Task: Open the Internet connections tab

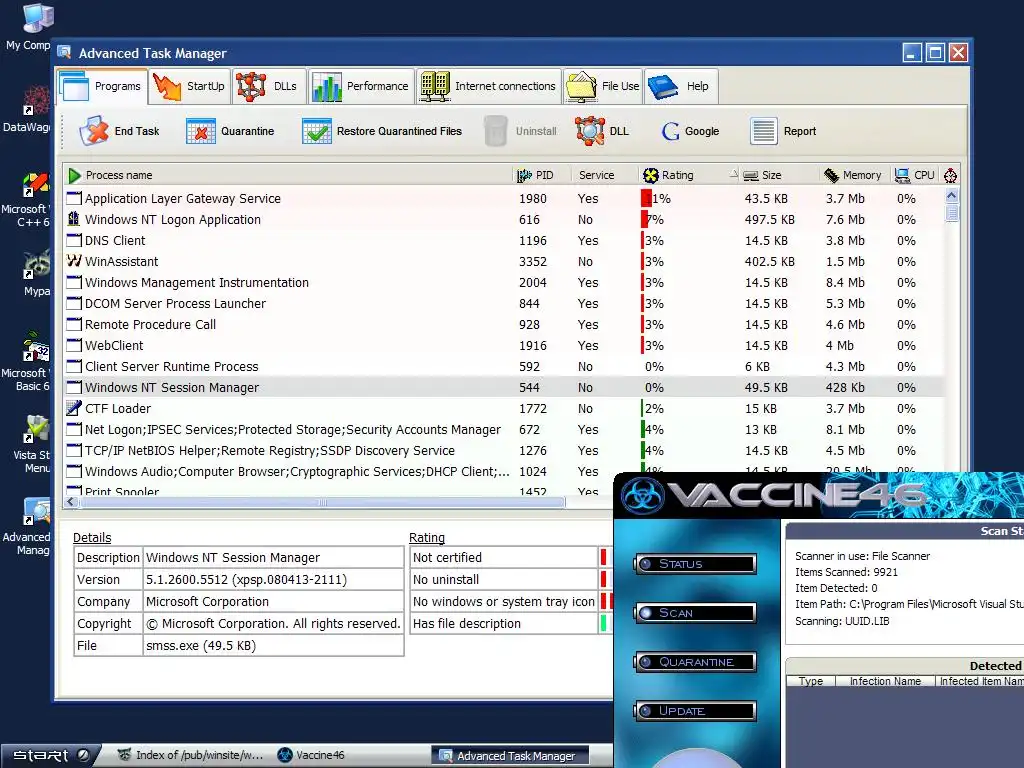Action: (489, 86)
